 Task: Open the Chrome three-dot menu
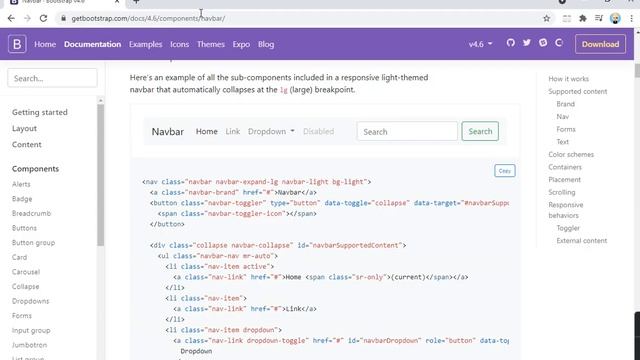631,18
